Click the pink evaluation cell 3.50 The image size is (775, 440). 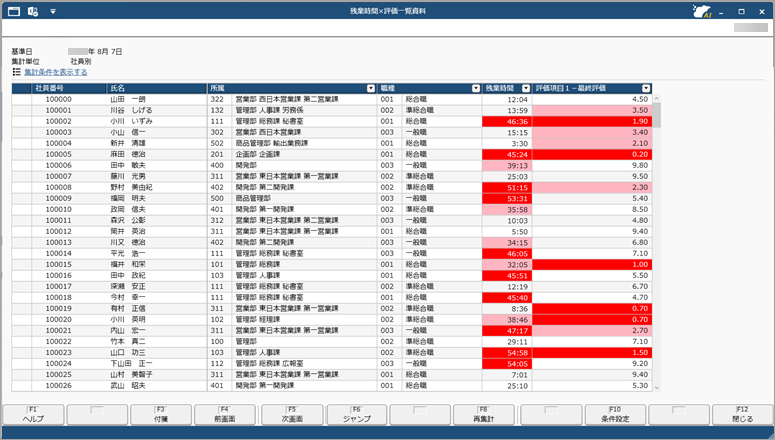[x=592, y=110]
